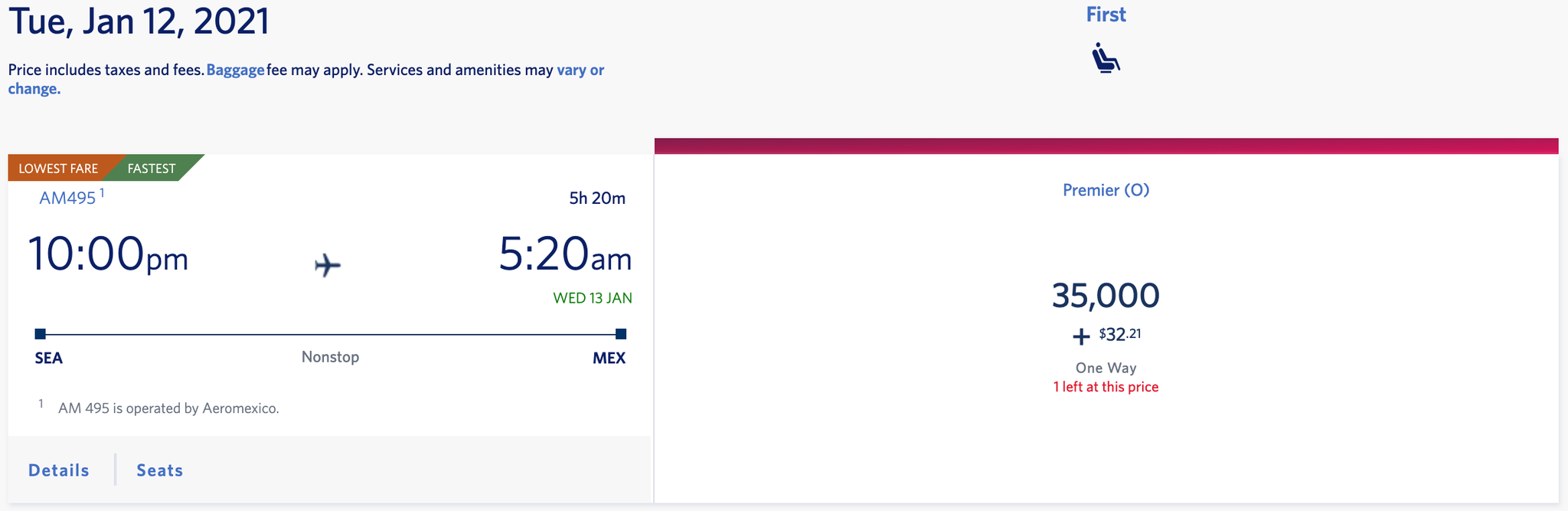Click the FASTEST badge

pos(150,168)
